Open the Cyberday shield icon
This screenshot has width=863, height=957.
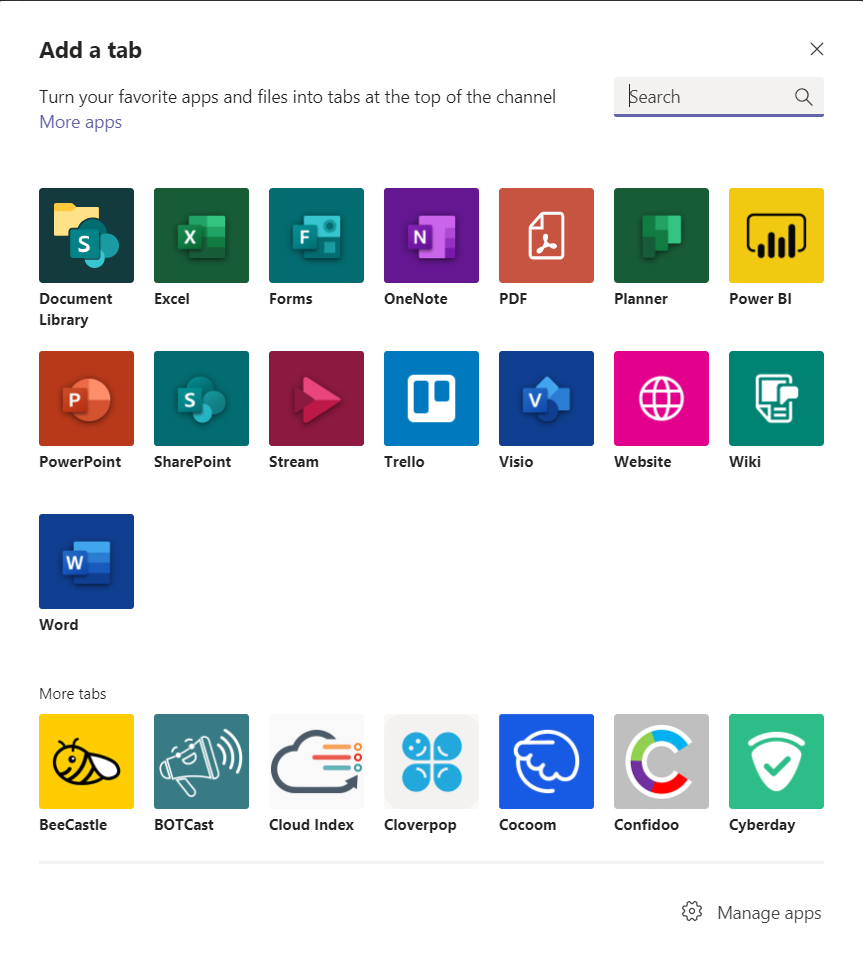(x=776, y=761)
